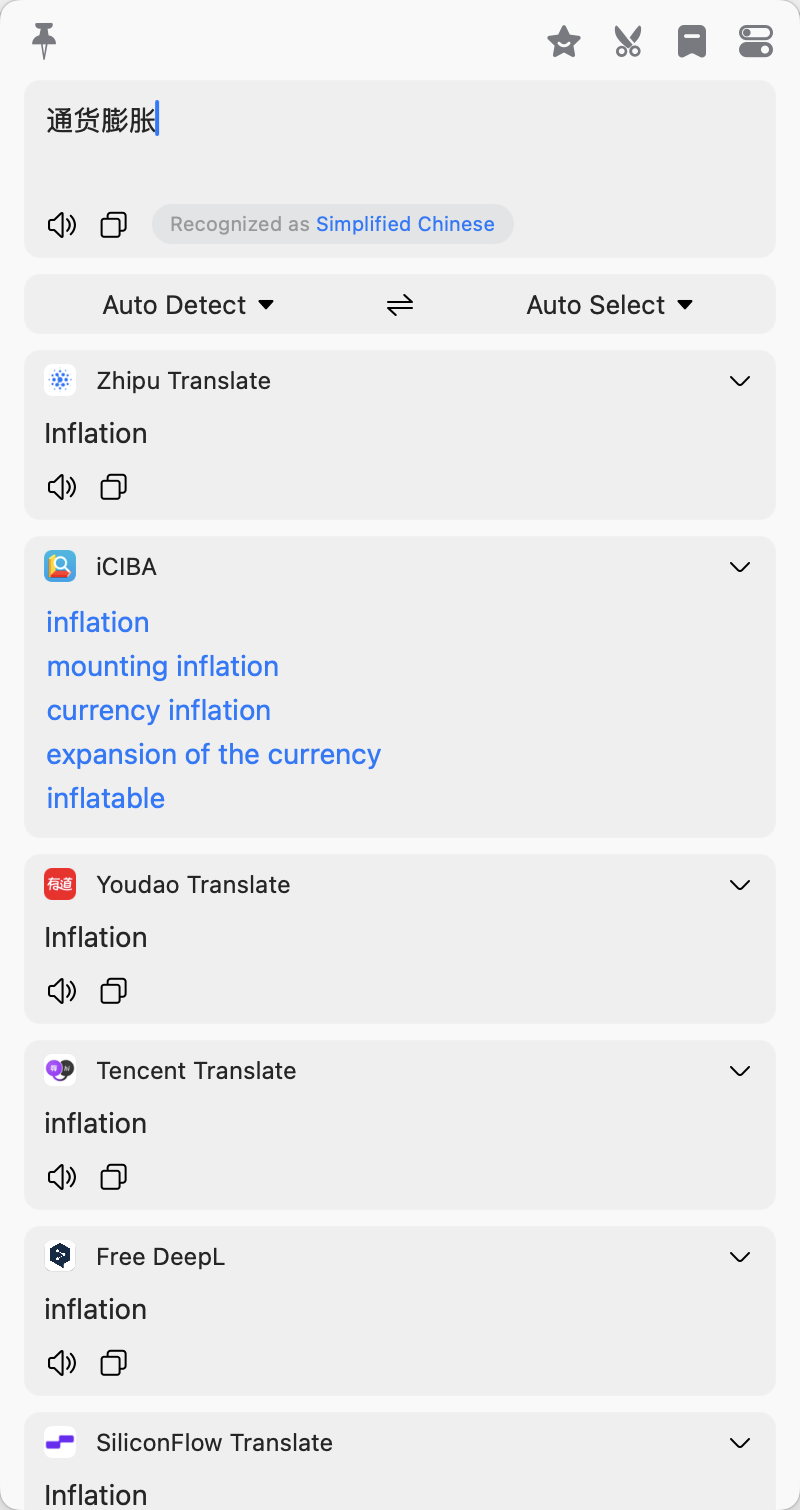This screenshot has height=1510, width=800.
Task: Play audio of the Chinese input text
Action: click(62, 225)
